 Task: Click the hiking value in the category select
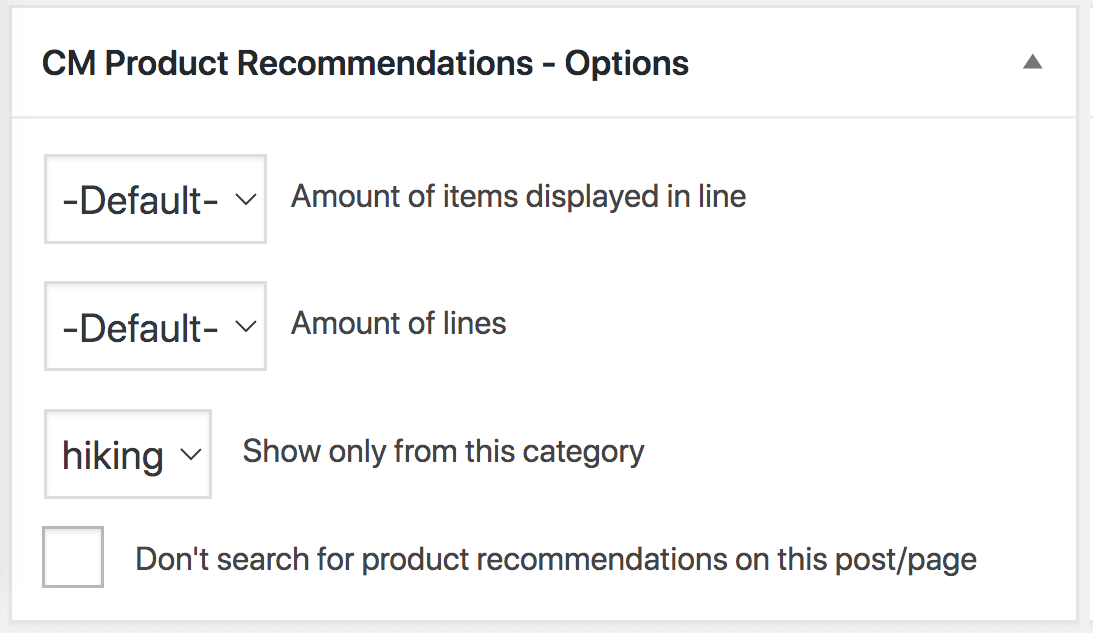[112, 456]
